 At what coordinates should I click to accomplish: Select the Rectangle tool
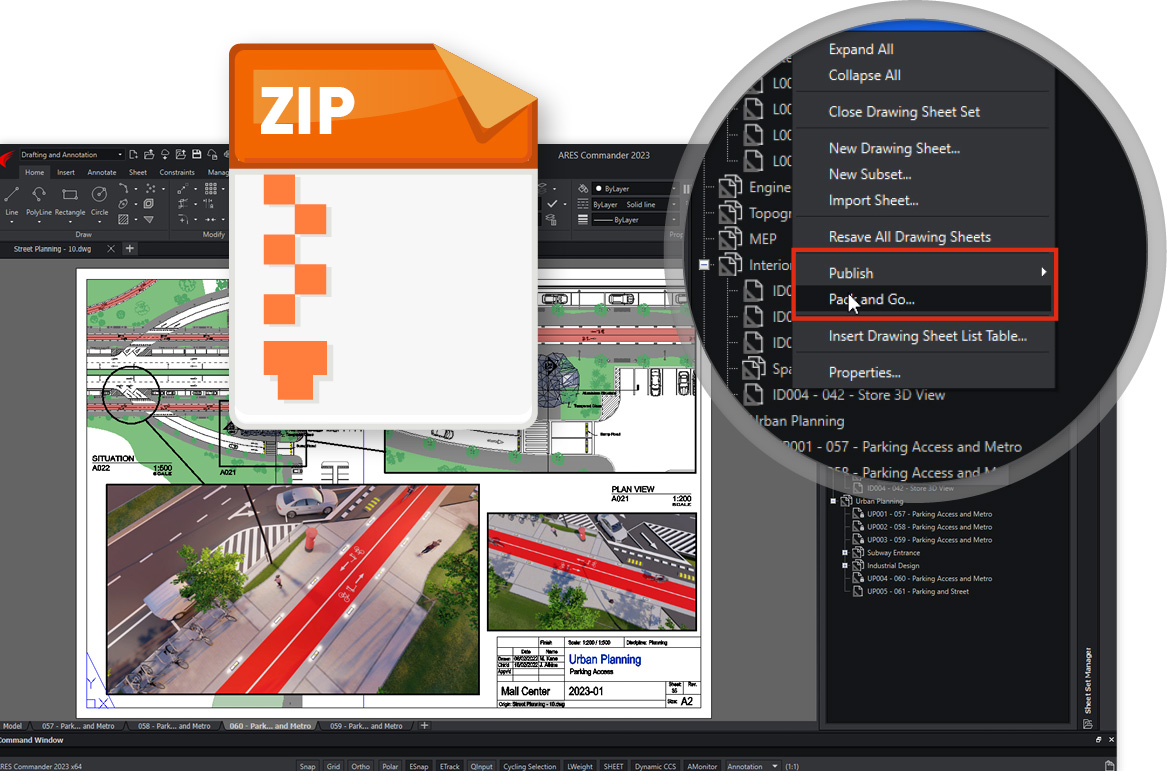(70, 199)
